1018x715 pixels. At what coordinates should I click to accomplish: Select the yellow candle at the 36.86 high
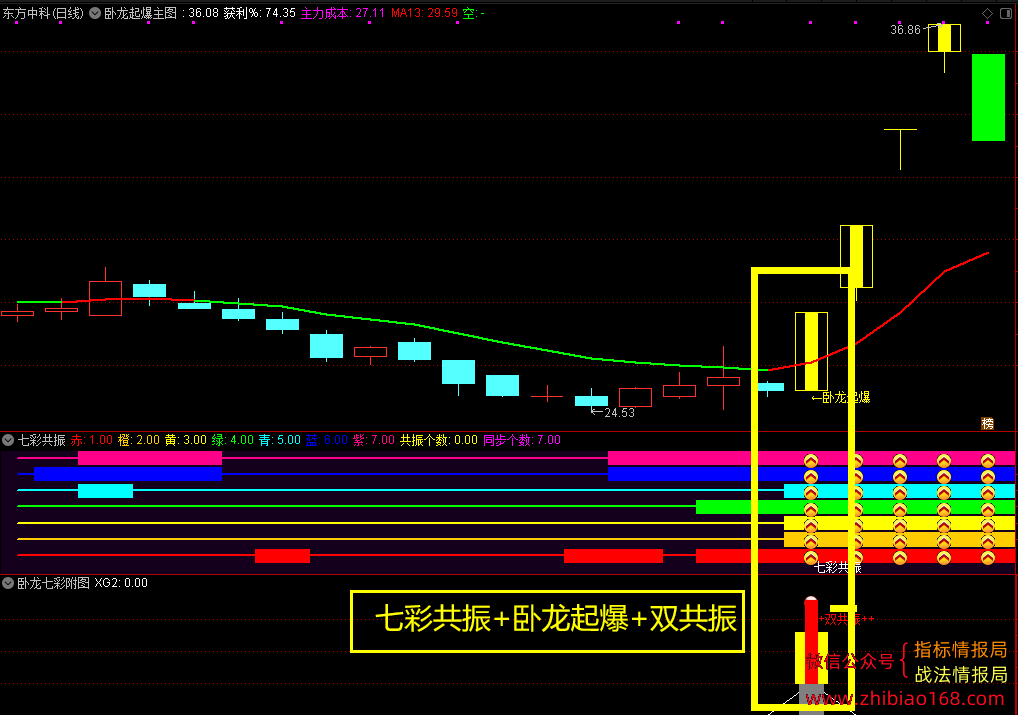point(944,38)
